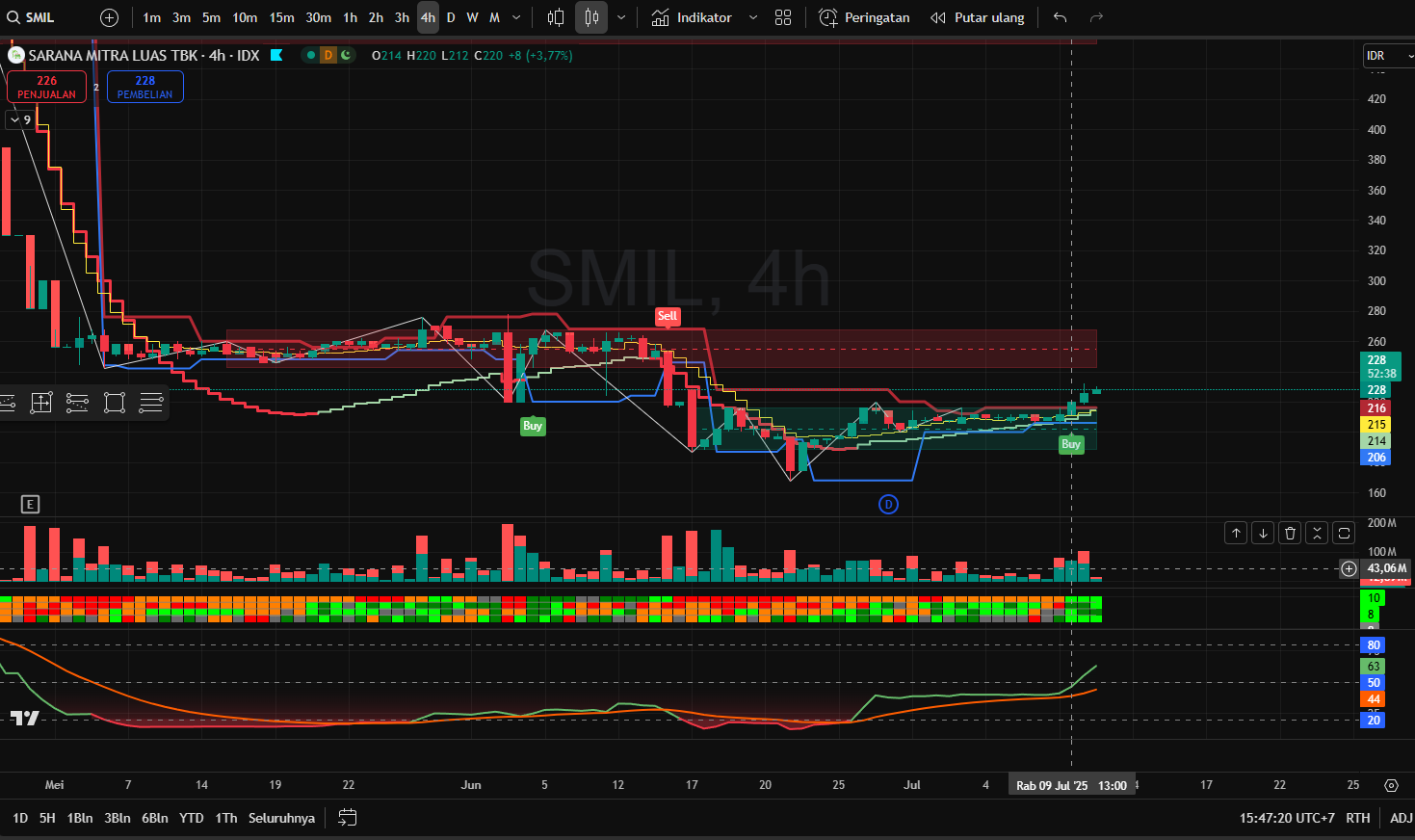
Task: Toggle ADJ price adjustment
Action: tap(1401, 818)
